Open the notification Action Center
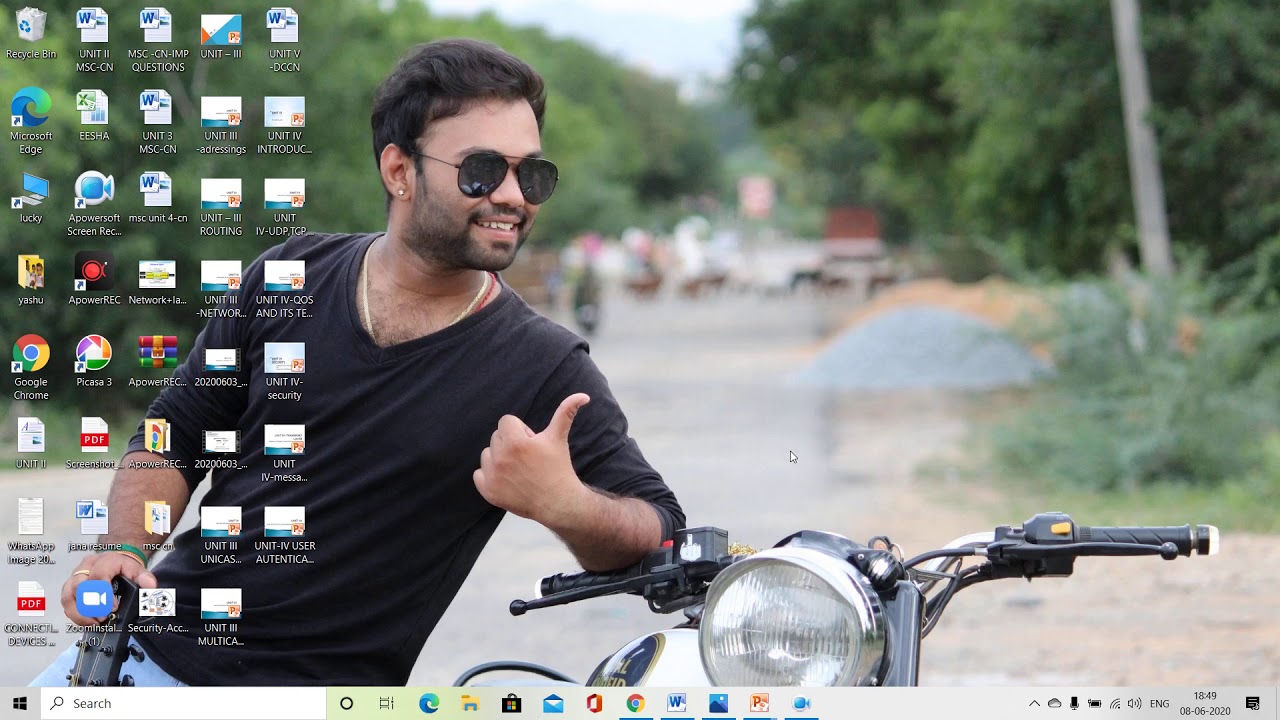This screenshot has height=720, width=1280. (1253, 704)
